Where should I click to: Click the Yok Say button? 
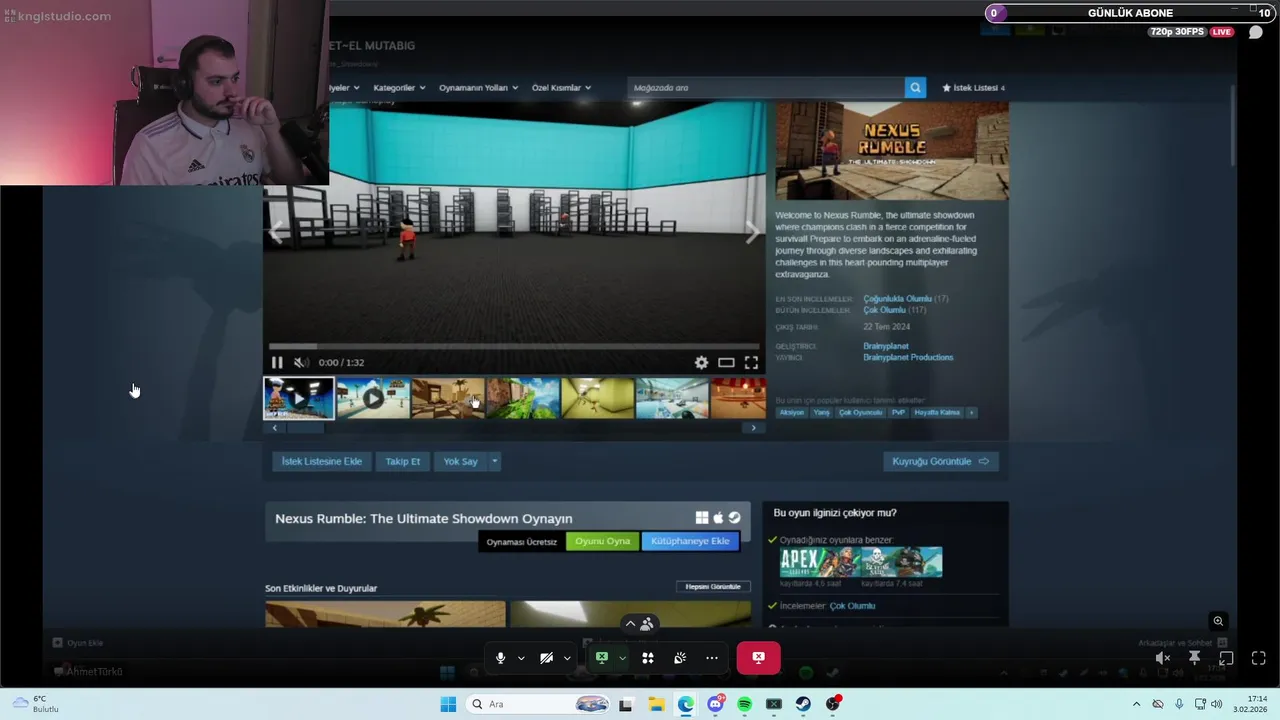pyautogui.click(x=461, y=461)
